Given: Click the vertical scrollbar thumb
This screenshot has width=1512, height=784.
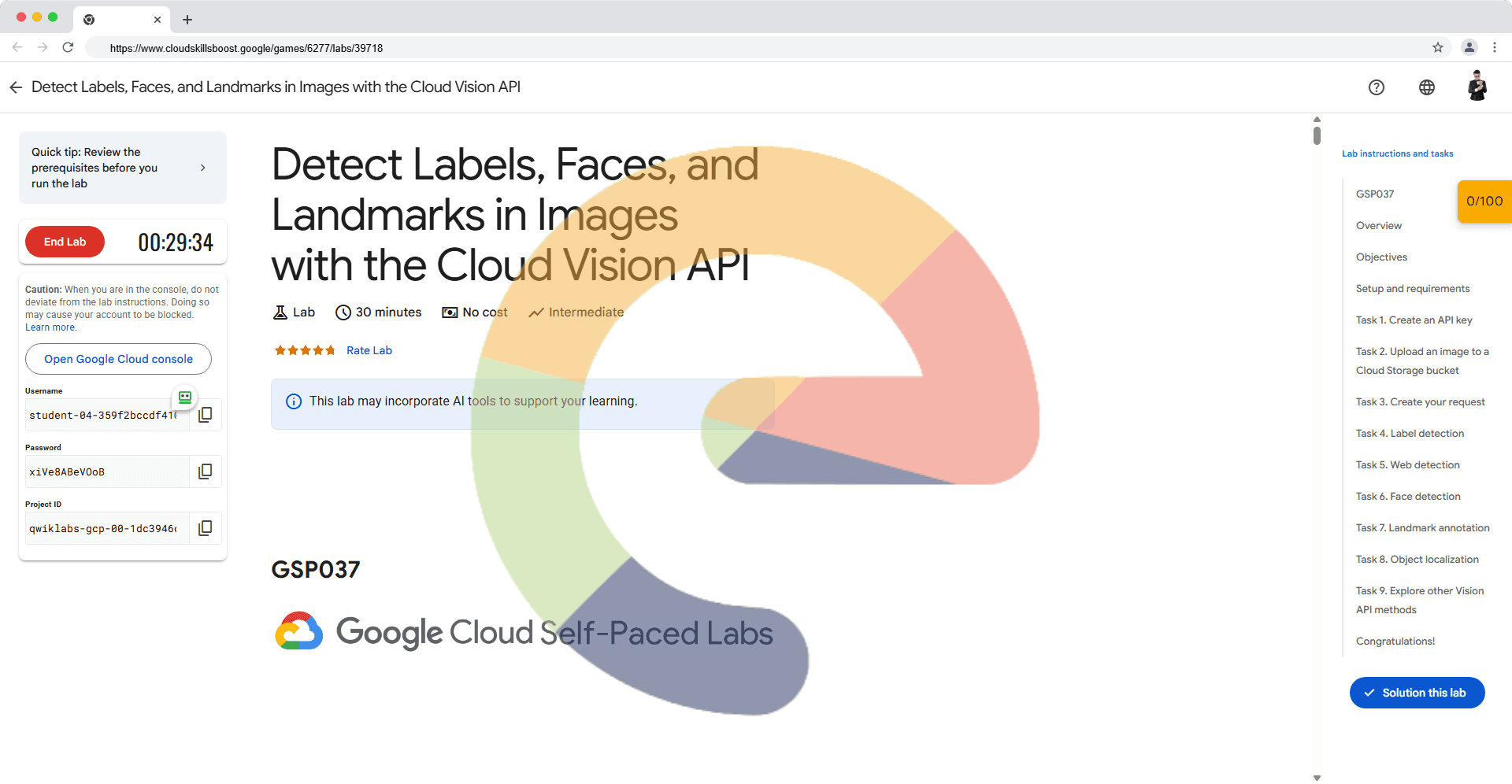Looking at the screenshot, I should [1317, 135].
